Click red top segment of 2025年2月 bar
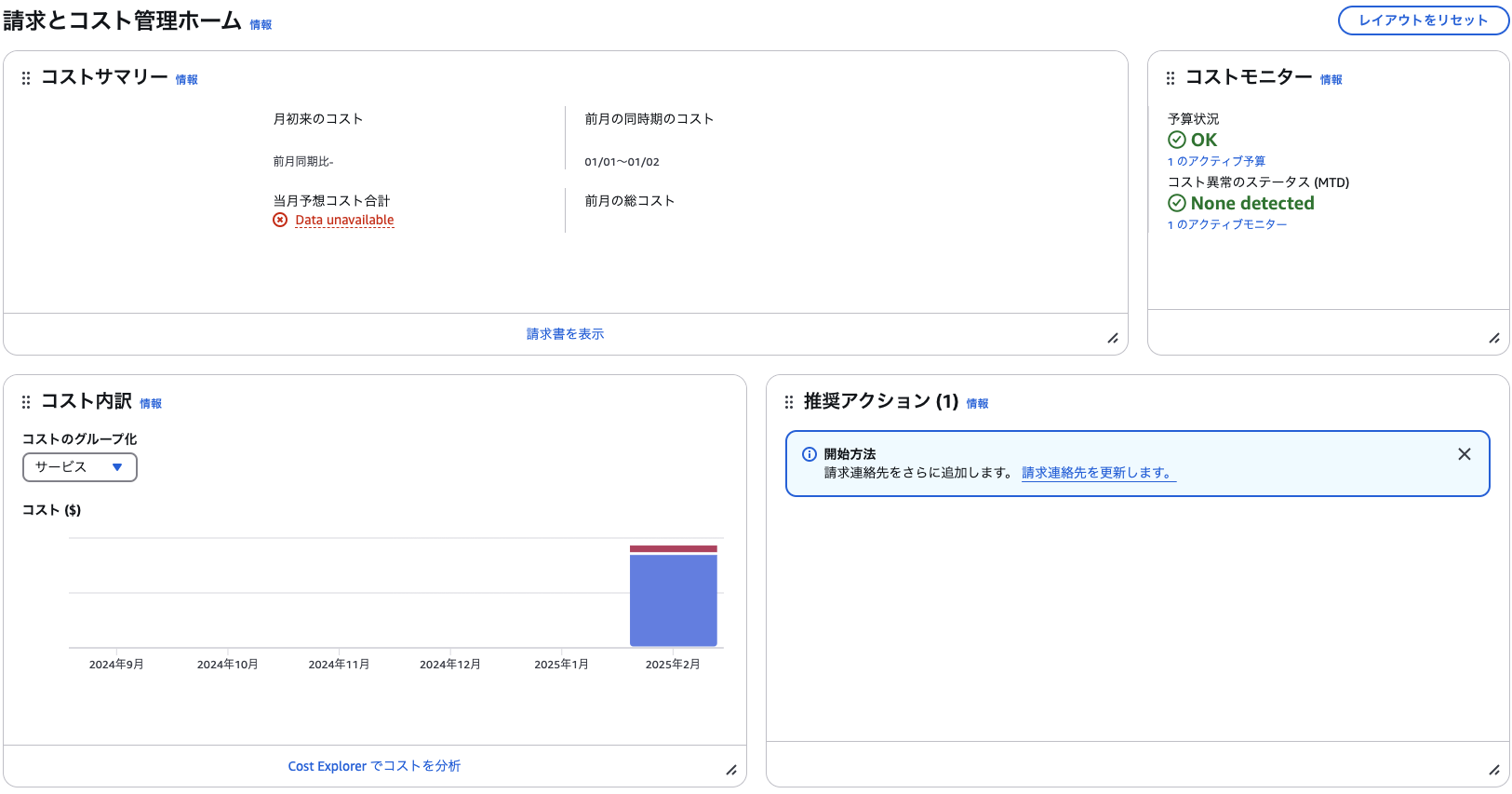Screen dimensions: 1512x794 [x=674, y=549]
